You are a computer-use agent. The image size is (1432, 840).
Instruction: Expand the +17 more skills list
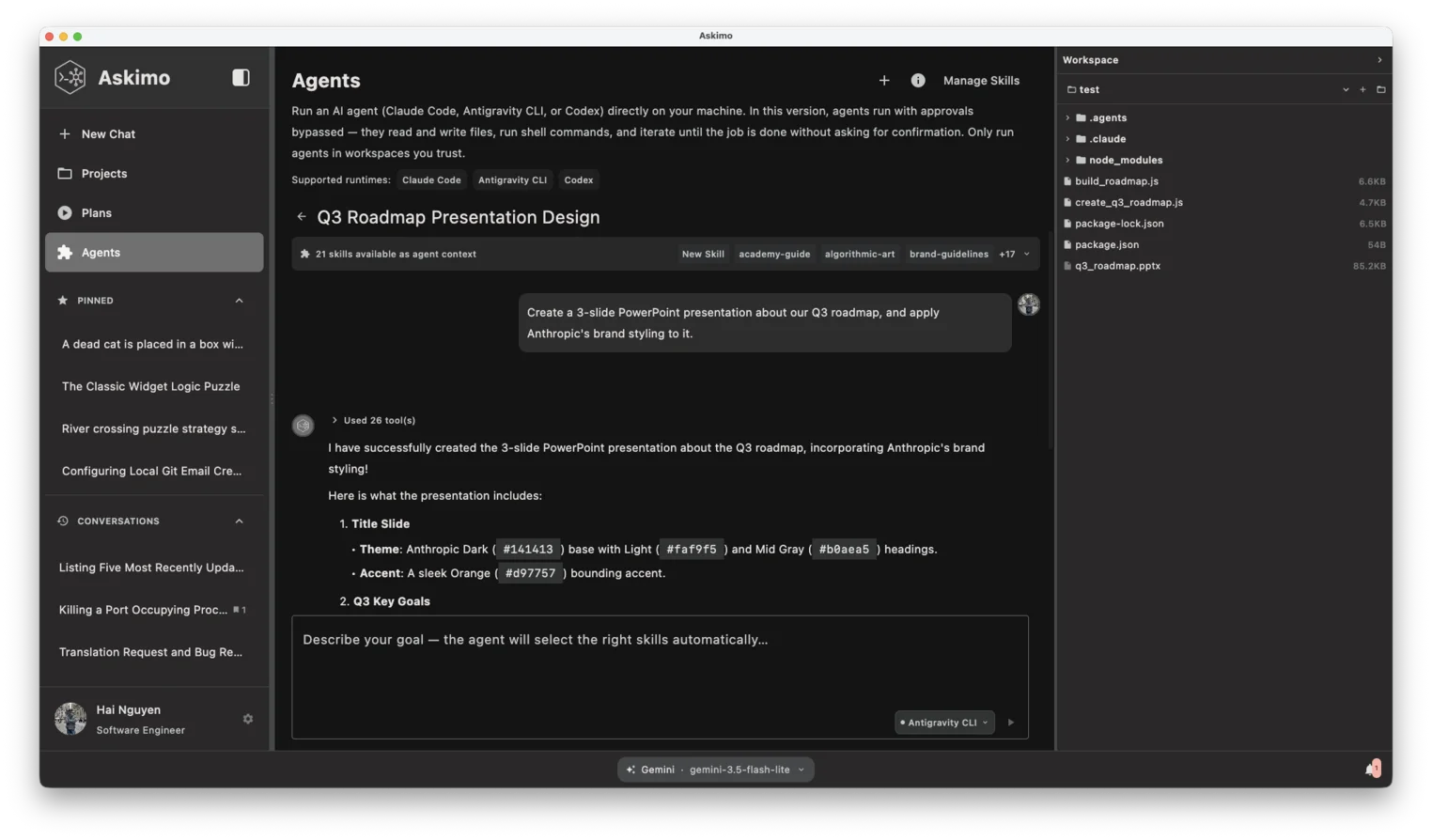point(1014,255)
